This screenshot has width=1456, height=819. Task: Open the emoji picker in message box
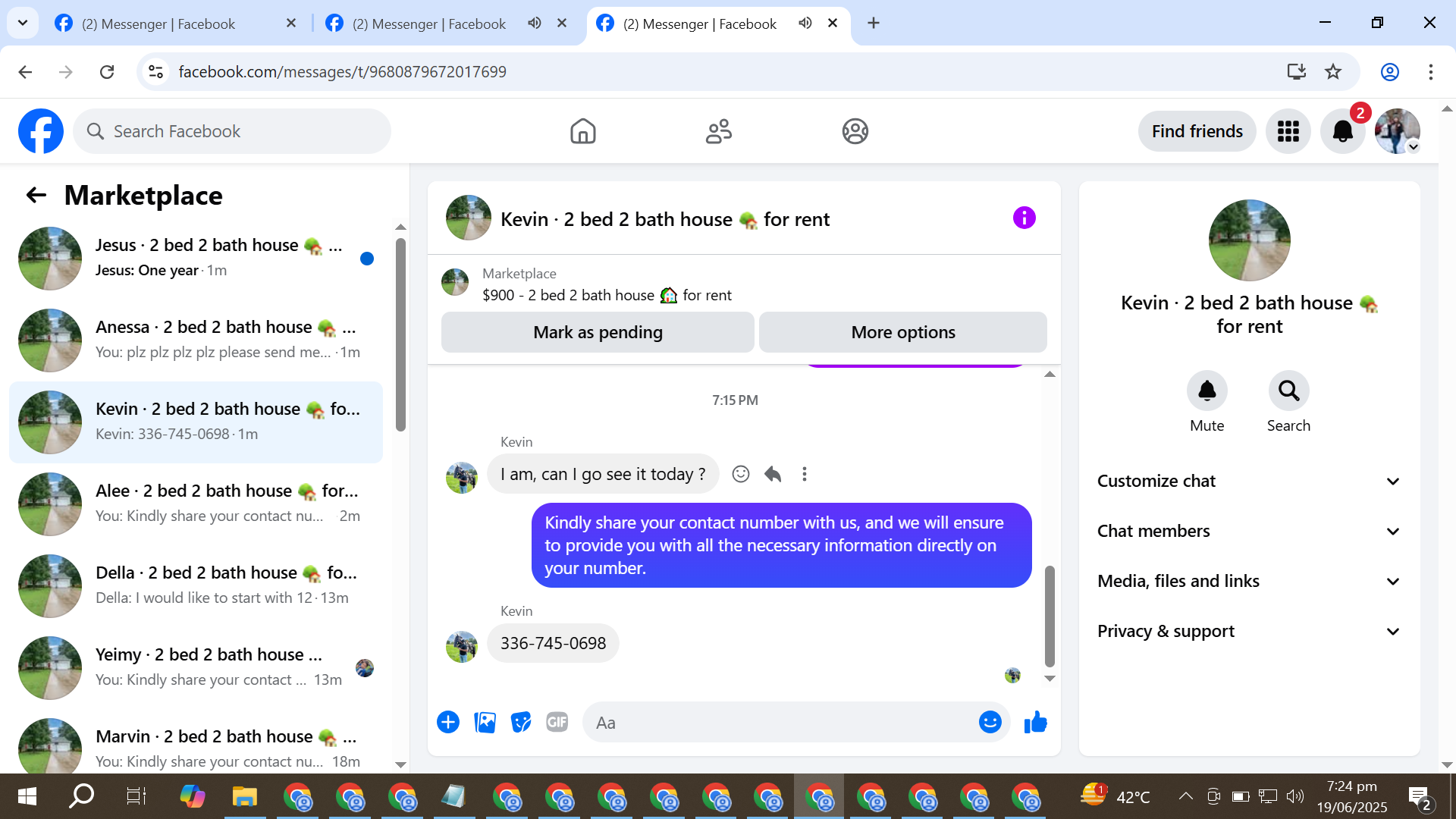pyautogui.click(x=990, y=722)
